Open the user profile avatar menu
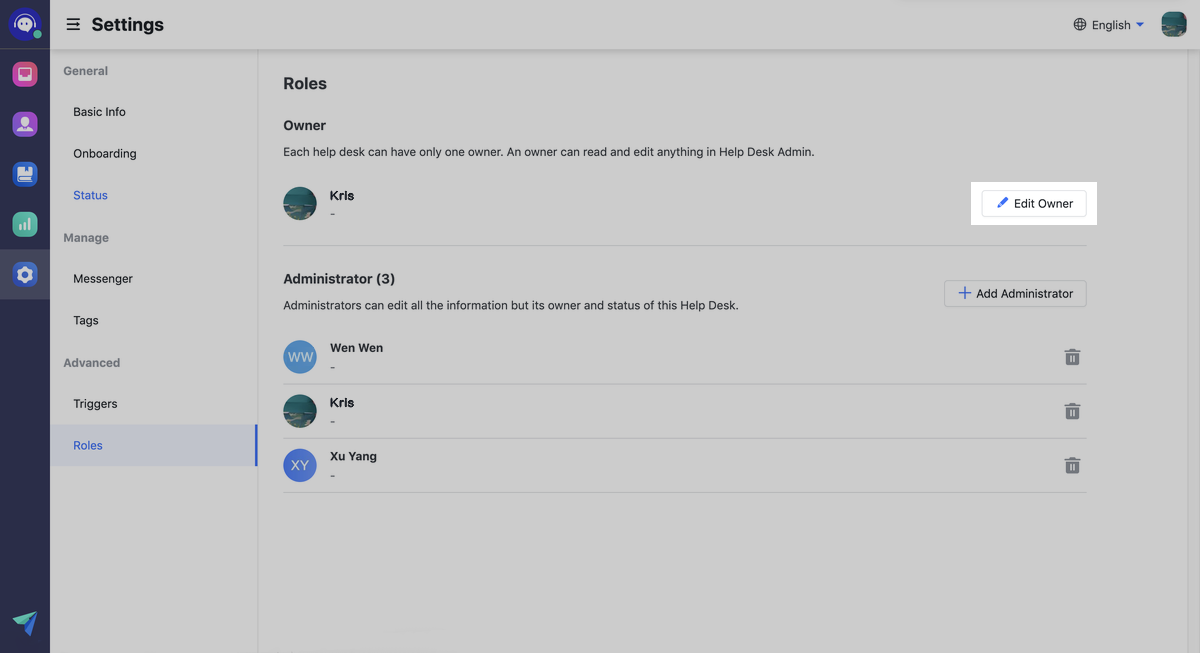1200x653 pixels. [1173, 24]
